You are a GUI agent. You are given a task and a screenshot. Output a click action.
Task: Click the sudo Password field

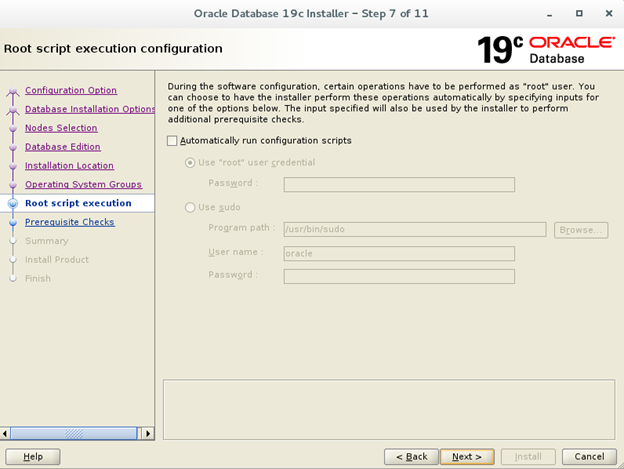(x=399, y=276)
